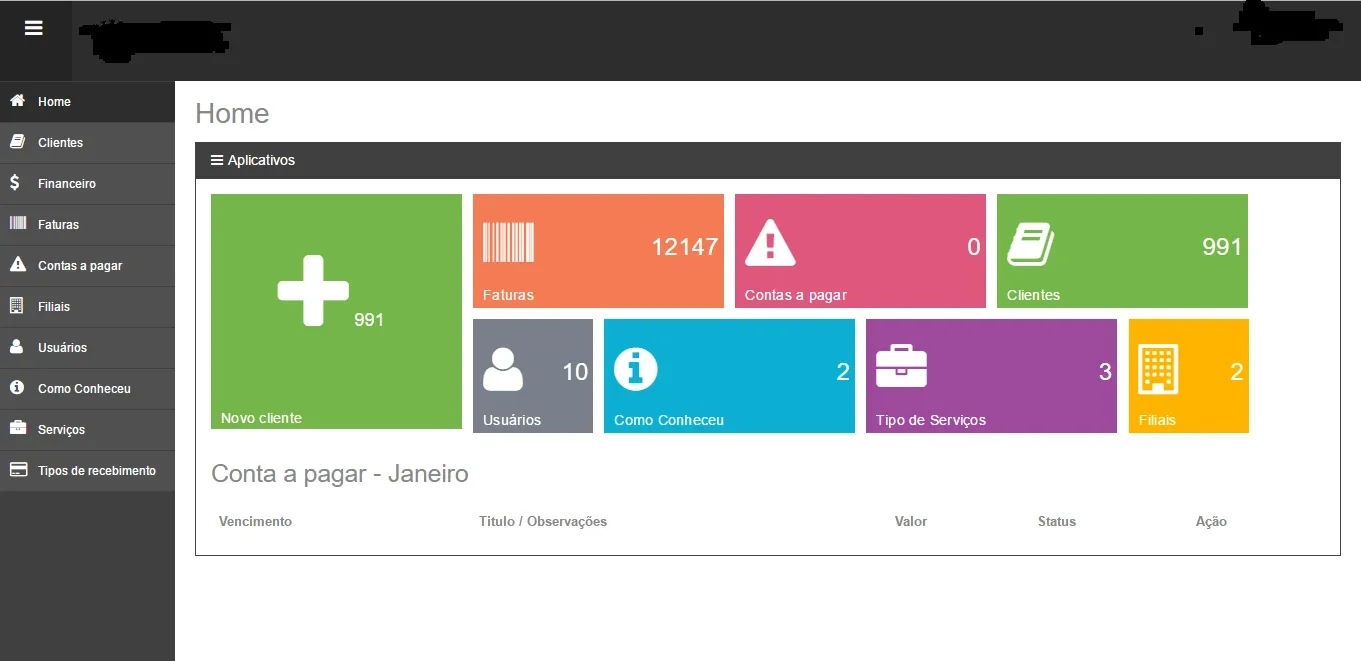Click the Contas a pagar warning icon in sidebar
Screen dimensions: 1361x661
pyautogui.click(x=17, y=265)
